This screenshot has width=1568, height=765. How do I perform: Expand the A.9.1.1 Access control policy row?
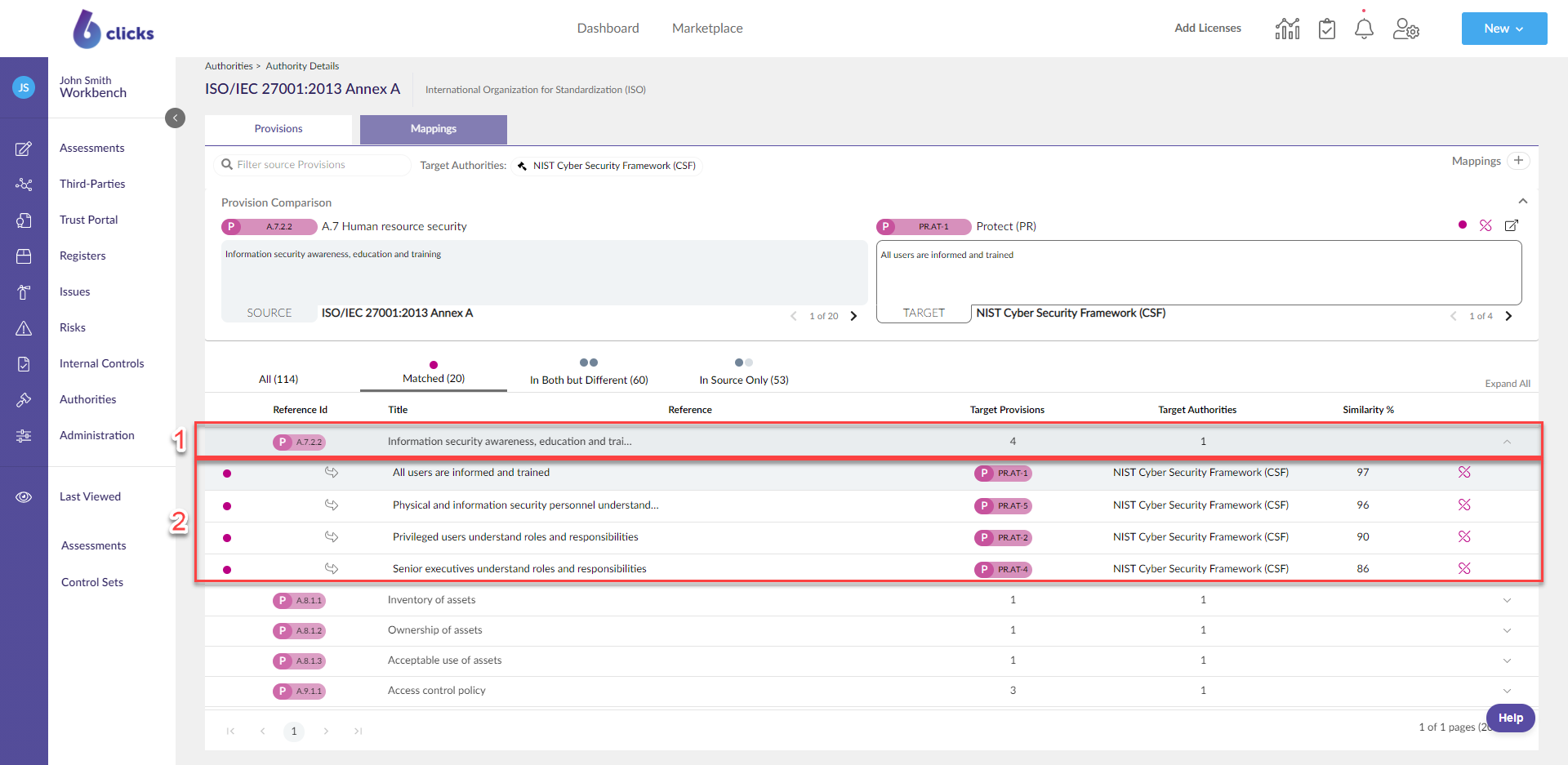(1507, 691)
